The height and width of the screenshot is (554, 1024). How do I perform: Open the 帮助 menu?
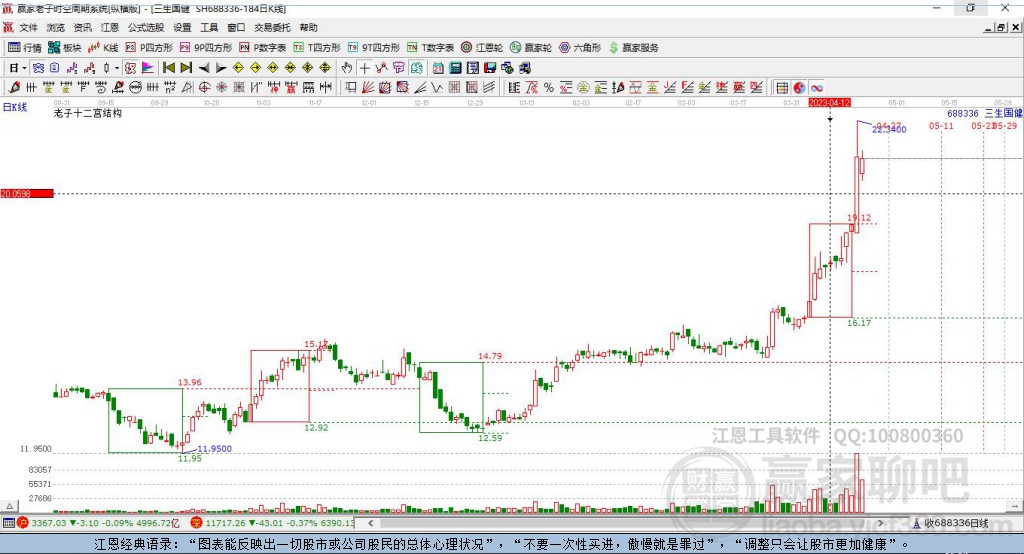(308, 27)
